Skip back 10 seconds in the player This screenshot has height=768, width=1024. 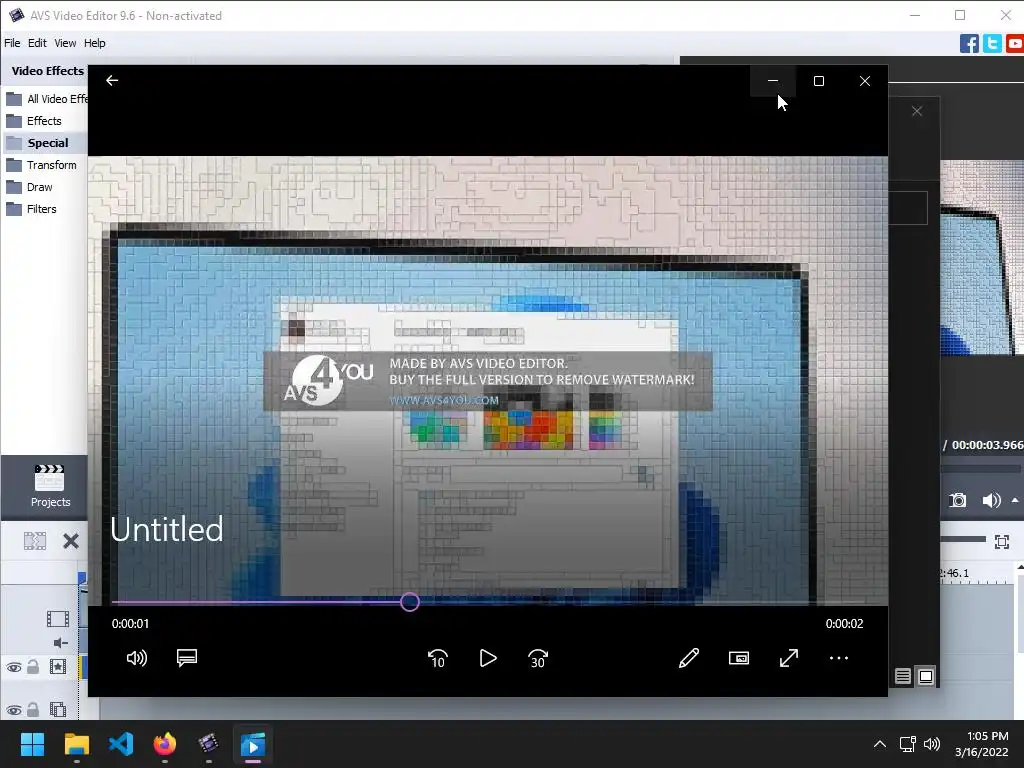point(438,658)
